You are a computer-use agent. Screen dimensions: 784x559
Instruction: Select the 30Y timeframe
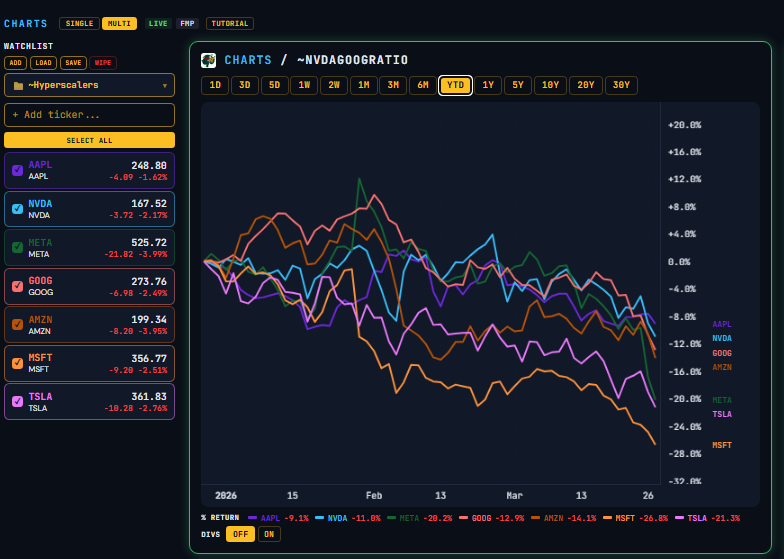pos(621,85)
